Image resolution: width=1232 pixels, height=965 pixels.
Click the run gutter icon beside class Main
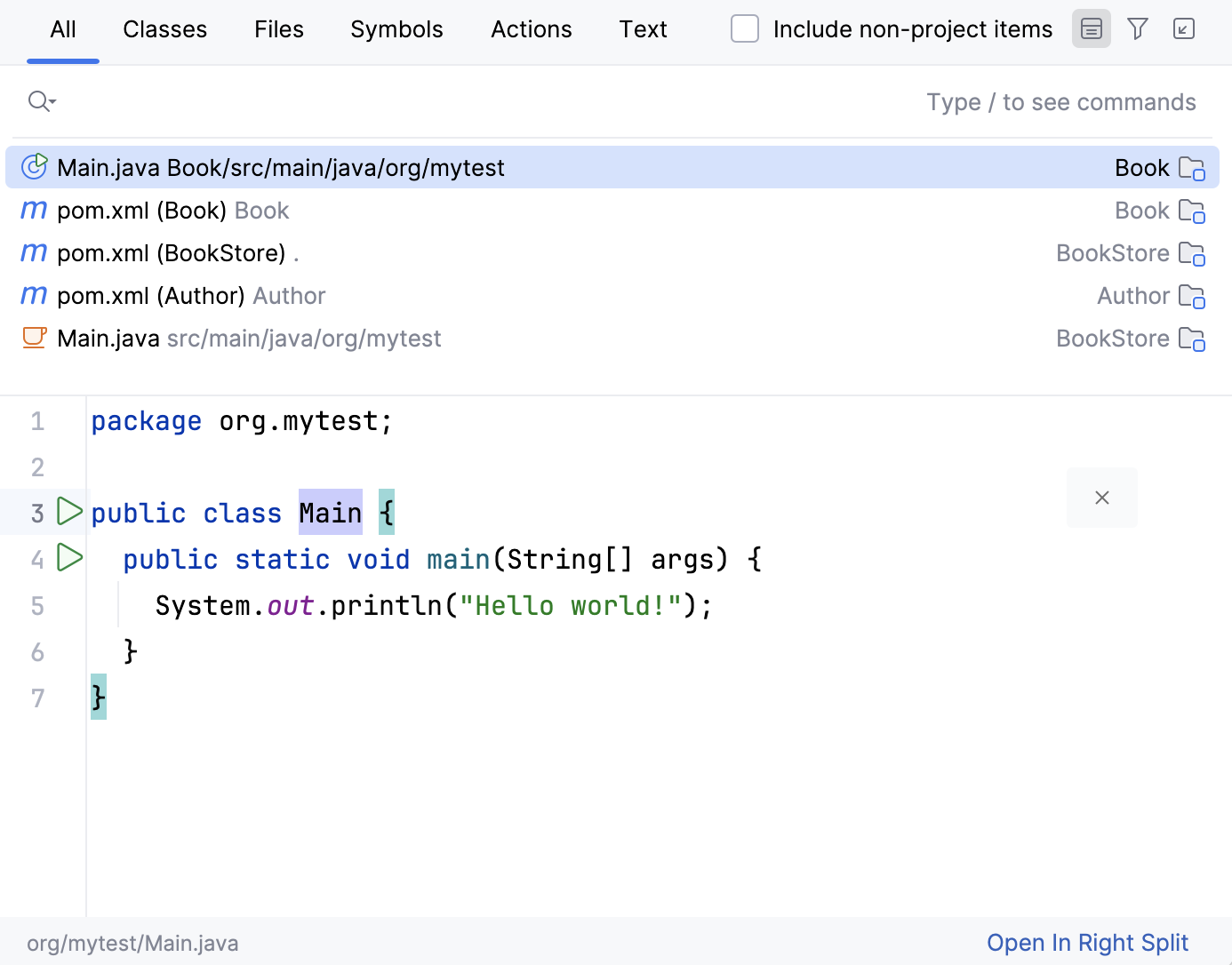[69, 512]
